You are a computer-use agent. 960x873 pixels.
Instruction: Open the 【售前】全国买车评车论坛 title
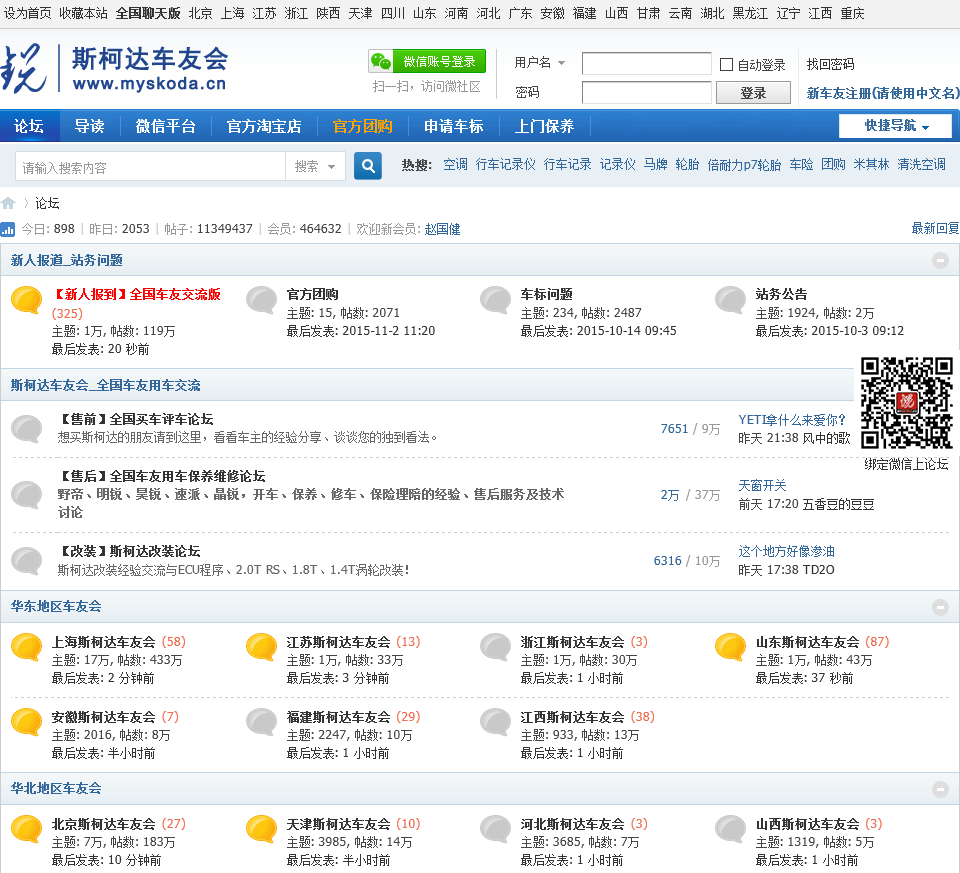[135, 419]
